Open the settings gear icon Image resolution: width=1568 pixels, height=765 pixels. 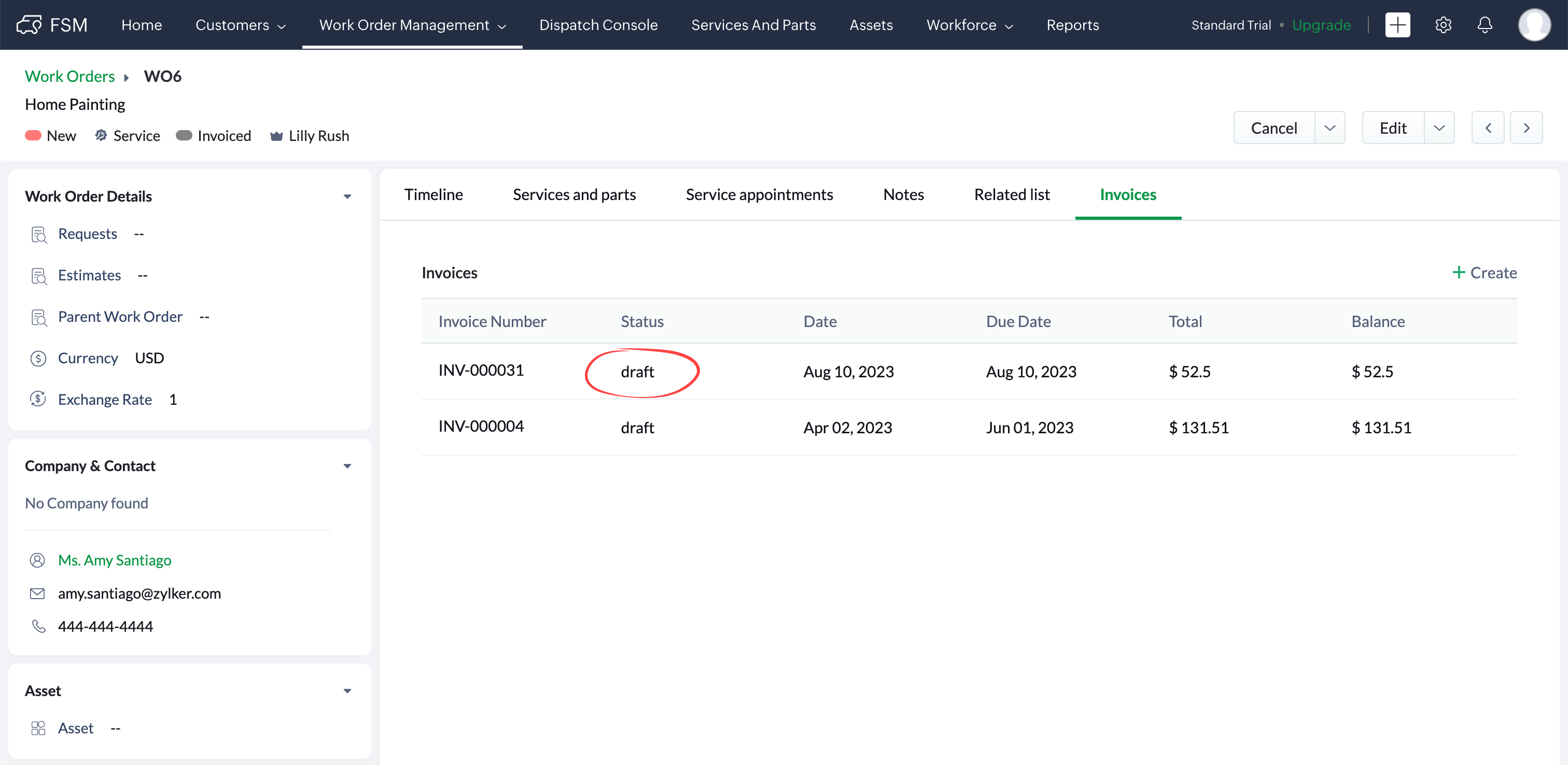(1443, 25)
